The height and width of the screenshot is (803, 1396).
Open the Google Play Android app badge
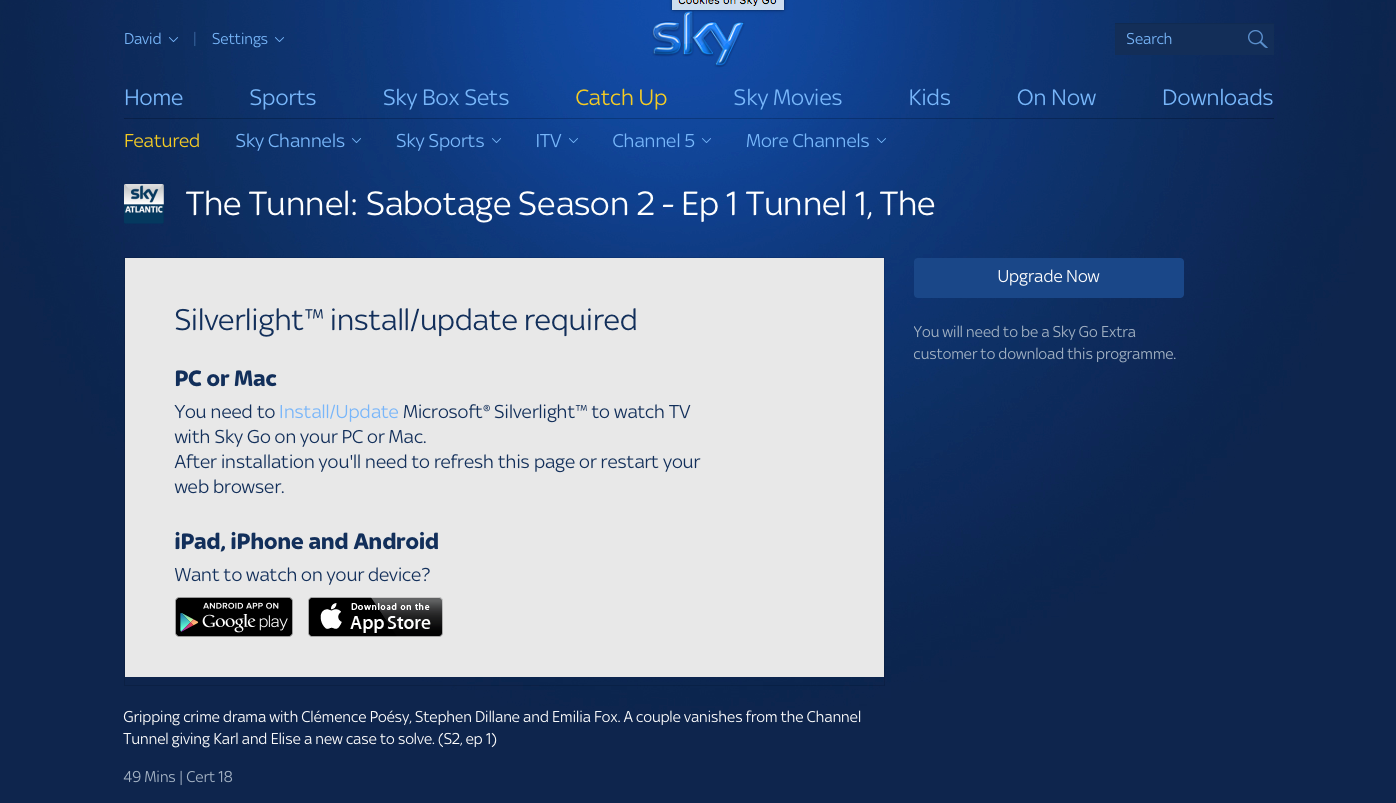pyautogui.click(x=234, y=617)
